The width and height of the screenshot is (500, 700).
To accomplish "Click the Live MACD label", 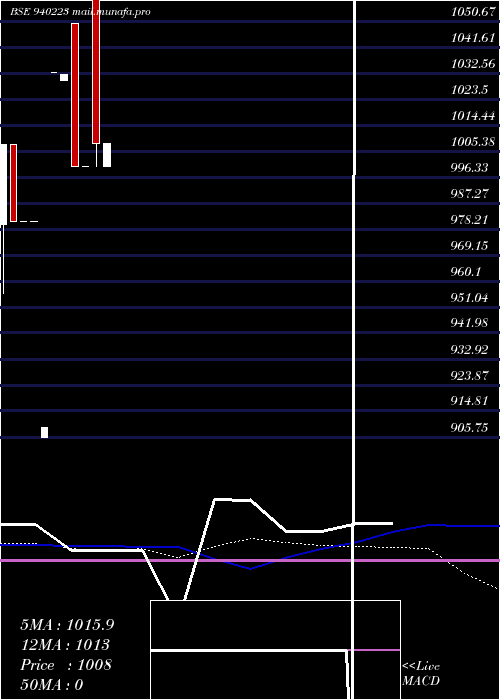I will (x=421, y=674).
